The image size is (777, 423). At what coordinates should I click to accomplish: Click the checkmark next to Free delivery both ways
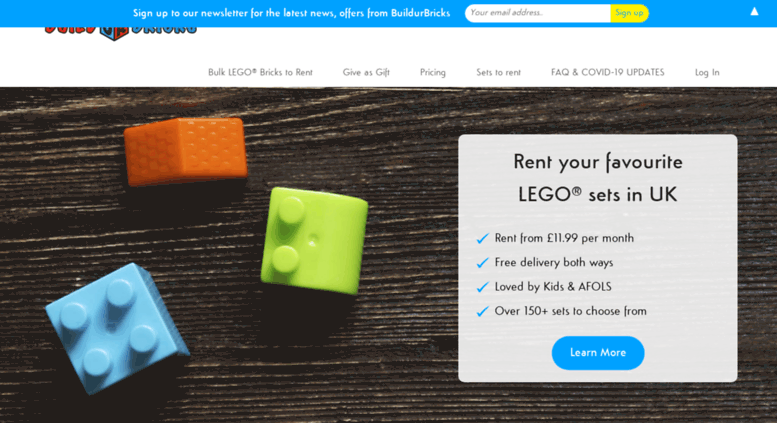tap(482, 263)
